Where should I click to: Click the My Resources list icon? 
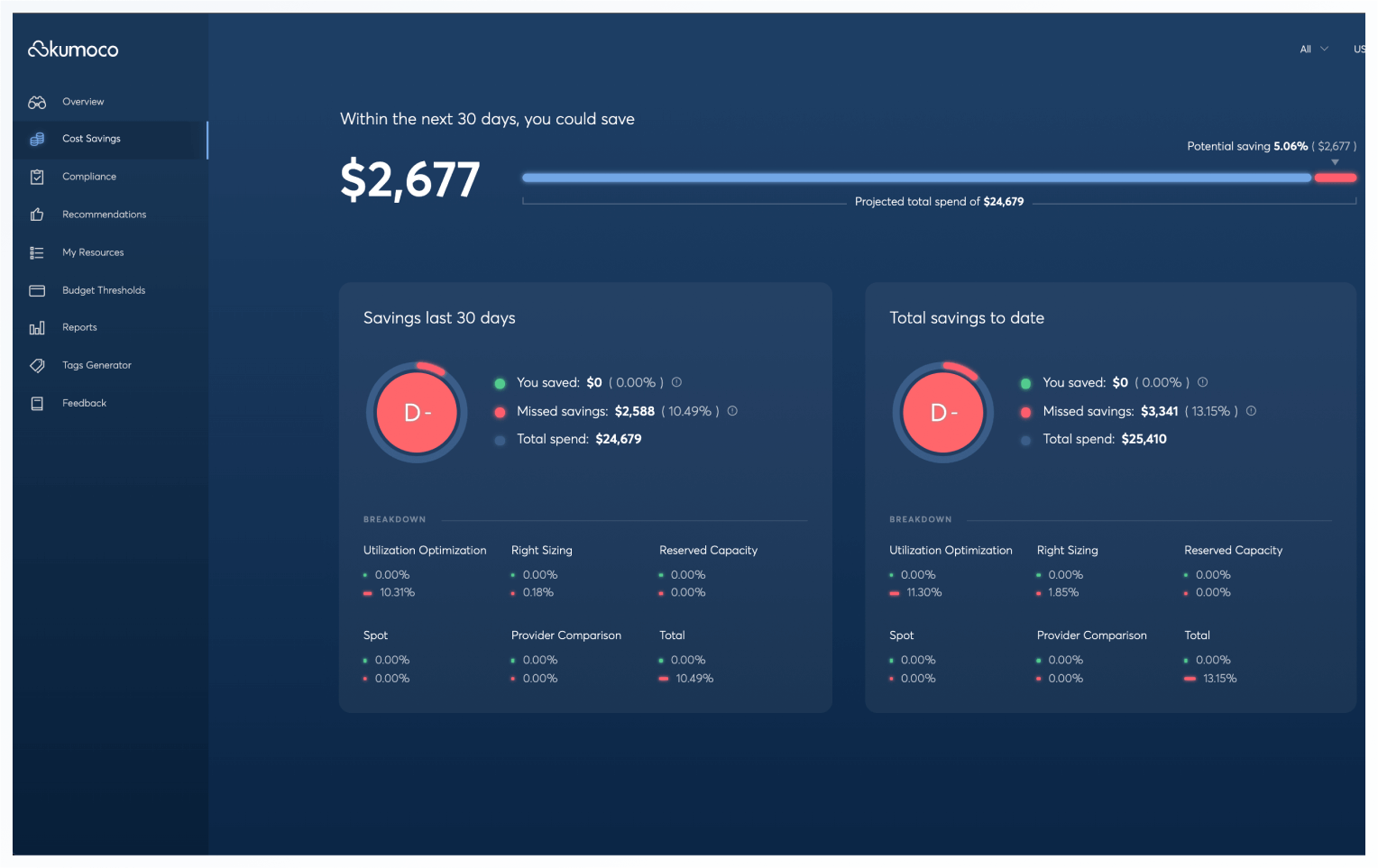click(x=37, y=253)
